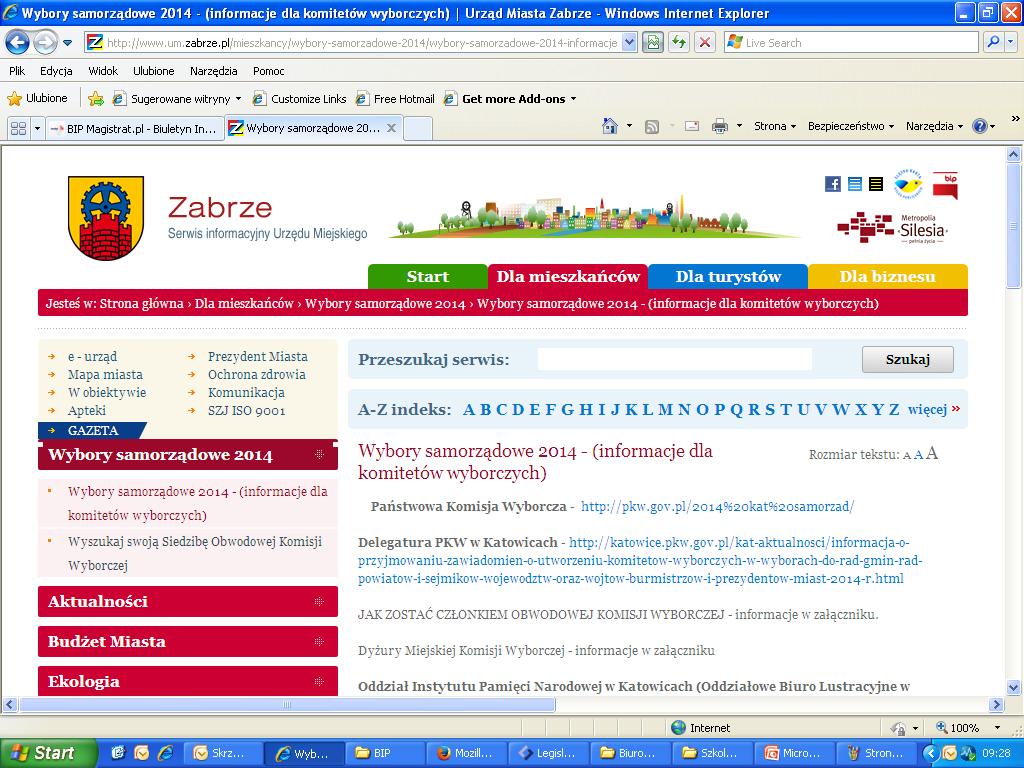Open the Ulubione favorites star button
The height and width of the screenshot is (768, 1024).
(x=37, y=99)
